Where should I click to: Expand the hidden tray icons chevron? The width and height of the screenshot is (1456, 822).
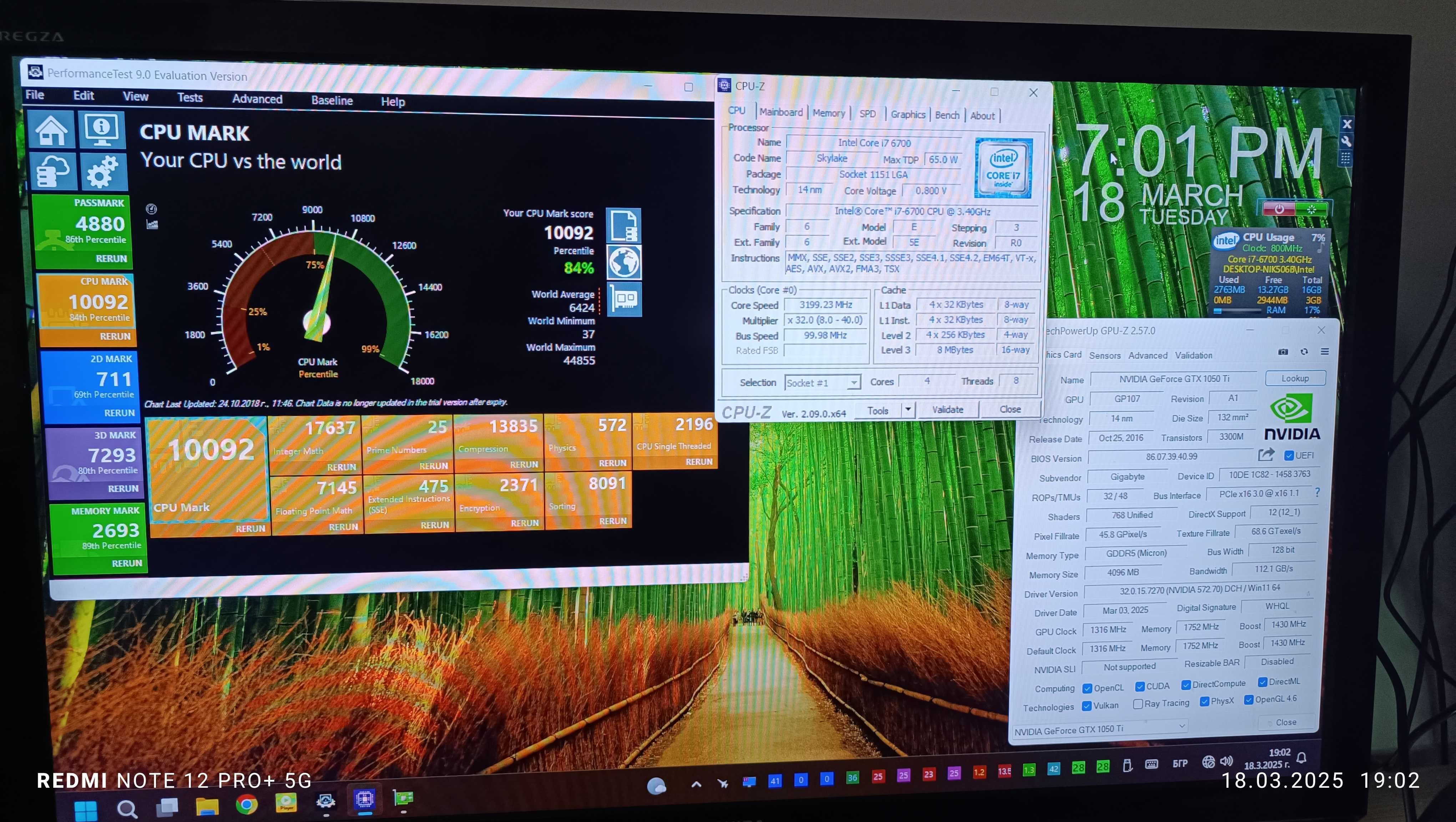(x=696, y=784)
